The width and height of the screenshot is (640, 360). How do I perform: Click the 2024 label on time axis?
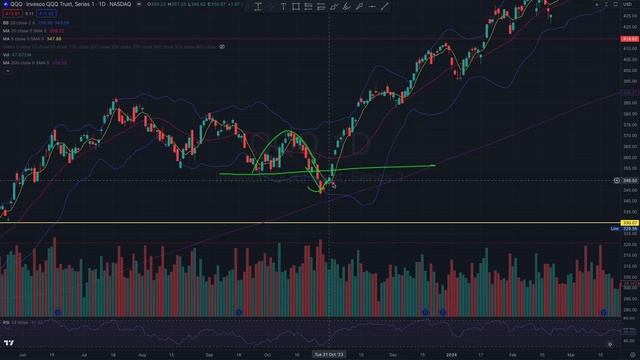pyautogui.click(x=451, y=355)
